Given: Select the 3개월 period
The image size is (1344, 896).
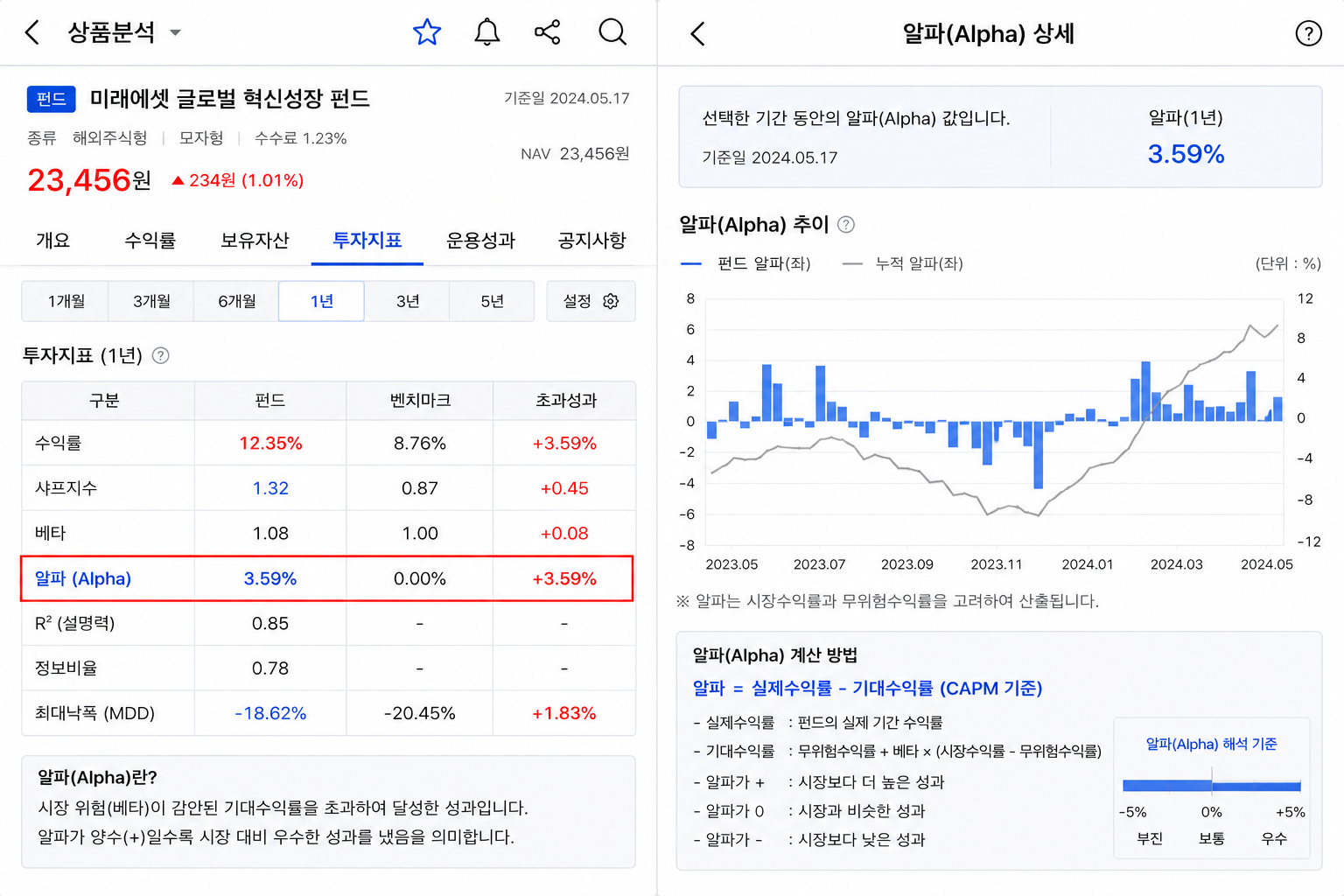Looking at the screenshot, I should tap(151, 301).
